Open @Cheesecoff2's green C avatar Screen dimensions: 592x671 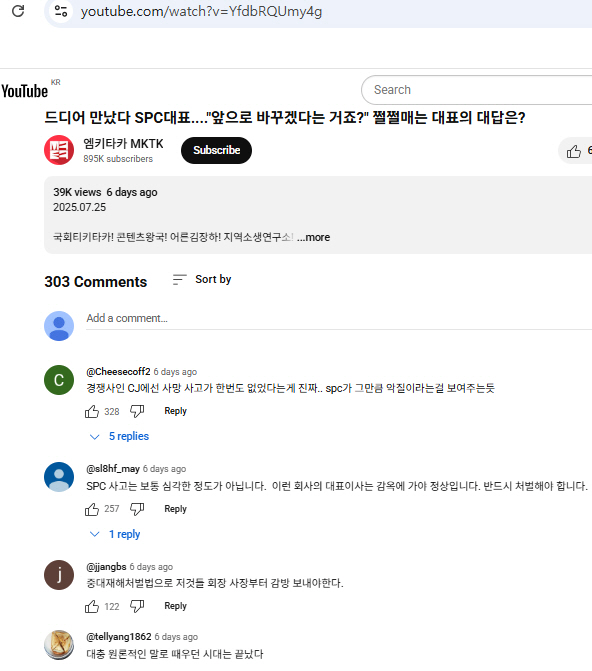(x=59, y=380)
